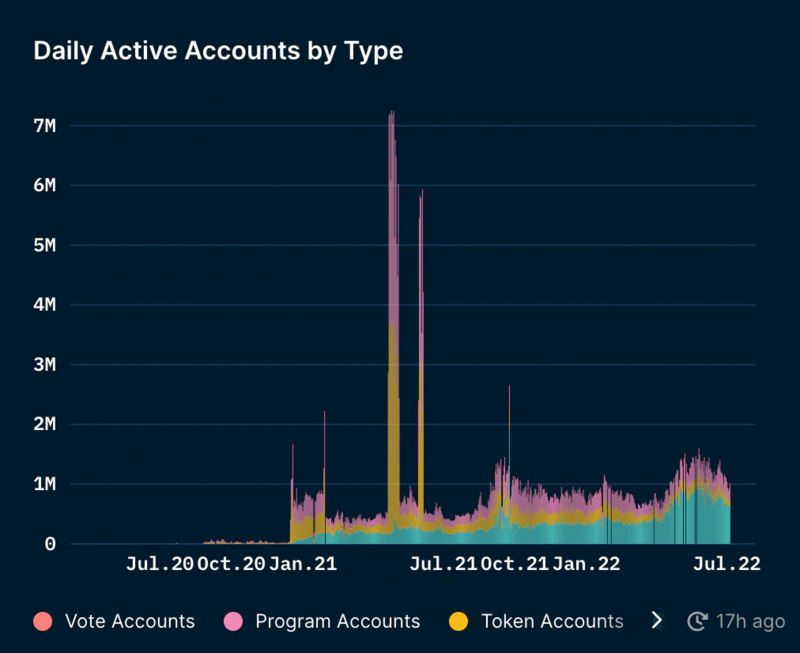Click the Jan.22 x-axis label

point(586,564)
